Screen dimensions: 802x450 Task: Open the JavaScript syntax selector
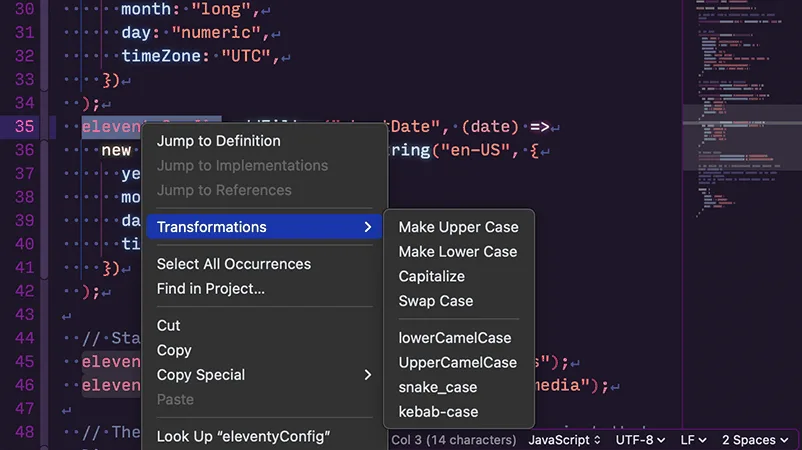click(x=564, y=440)
